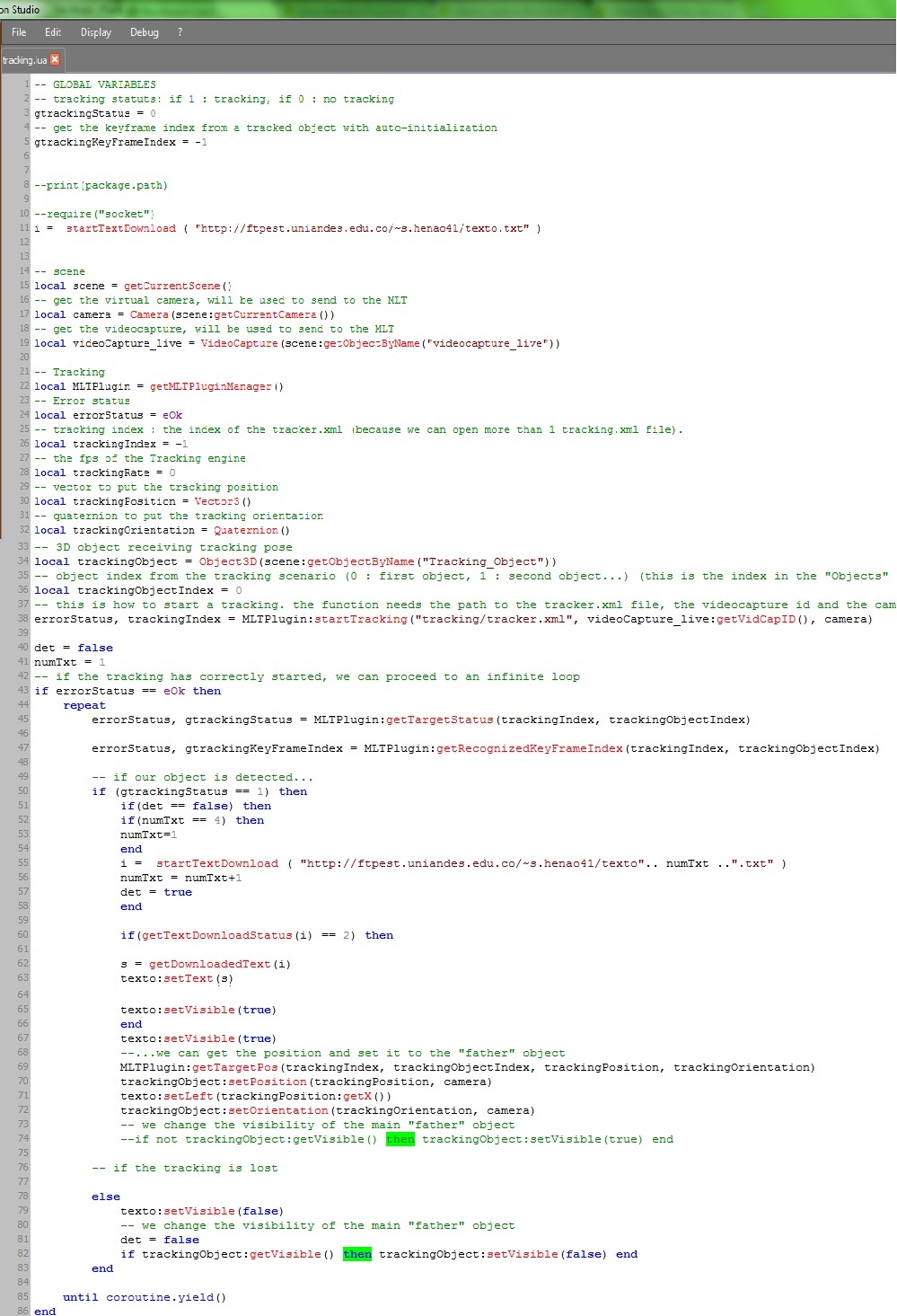Place cursor on "numTxt = 1" line 41
Screen dimensions: 897x1316
click(x=70, y=662)
